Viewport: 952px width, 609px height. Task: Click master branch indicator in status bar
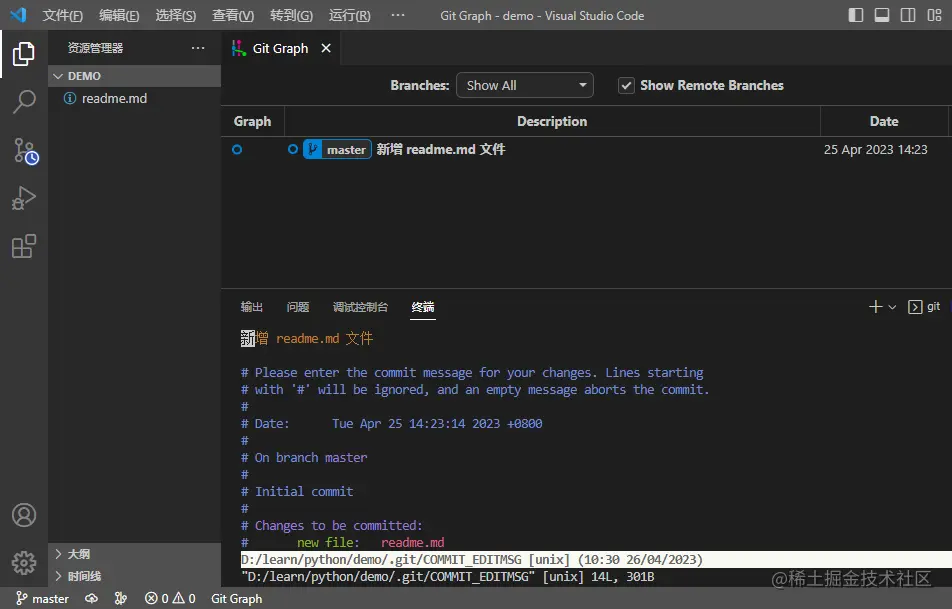coord(42,599)
